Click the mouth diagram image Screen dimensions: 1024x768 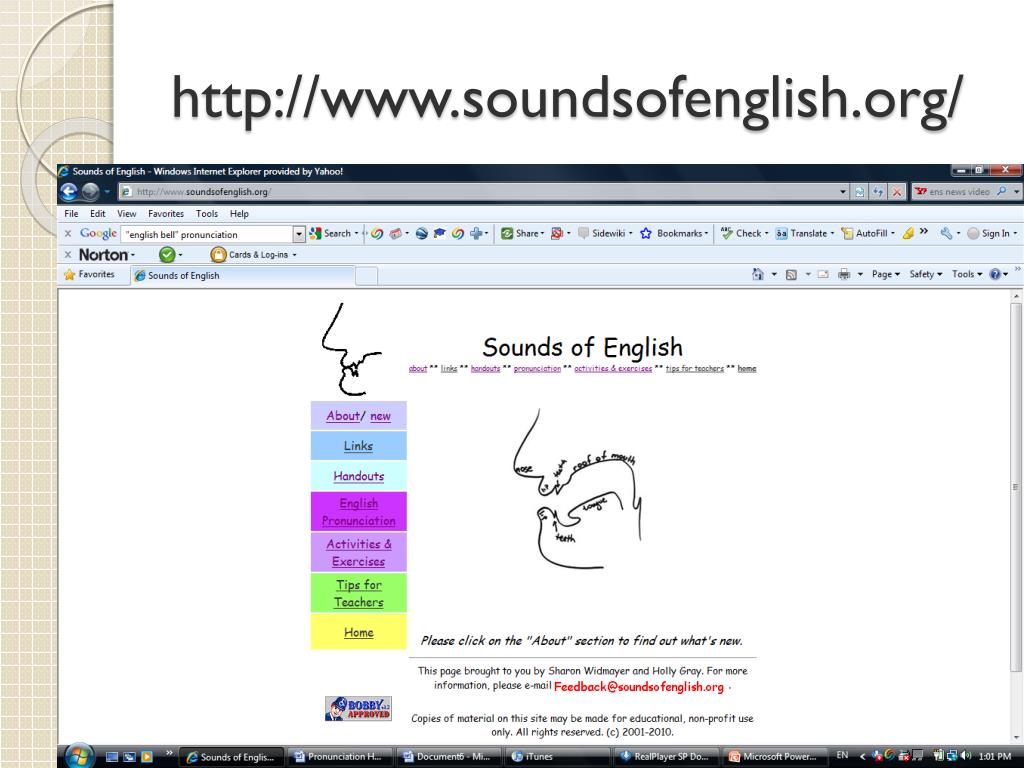pos(577,488)
